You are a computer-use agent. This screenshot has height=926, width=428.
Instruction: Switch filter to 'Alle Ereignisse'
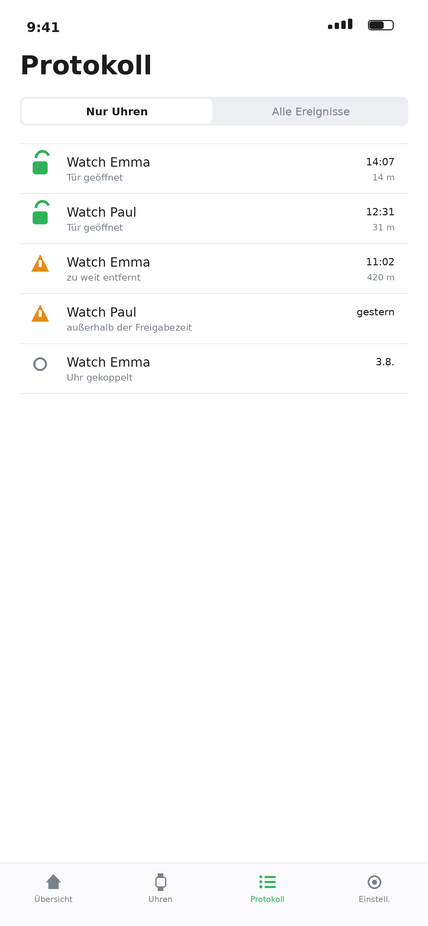click(x=311, y=112)
